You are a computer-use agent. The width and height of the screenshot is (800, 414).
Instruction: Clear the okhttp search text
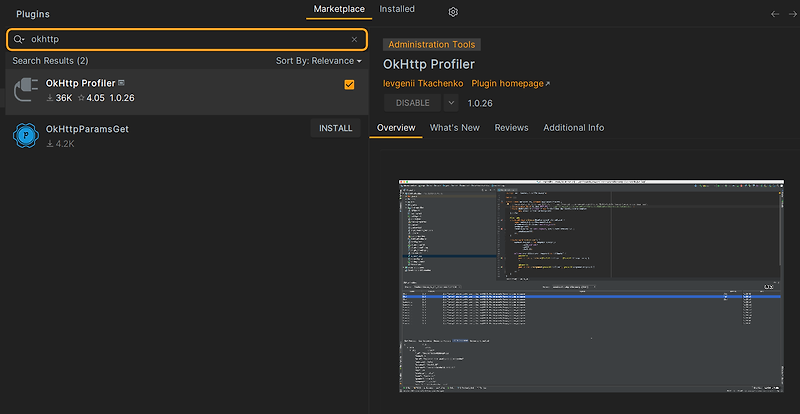[355, 39]
